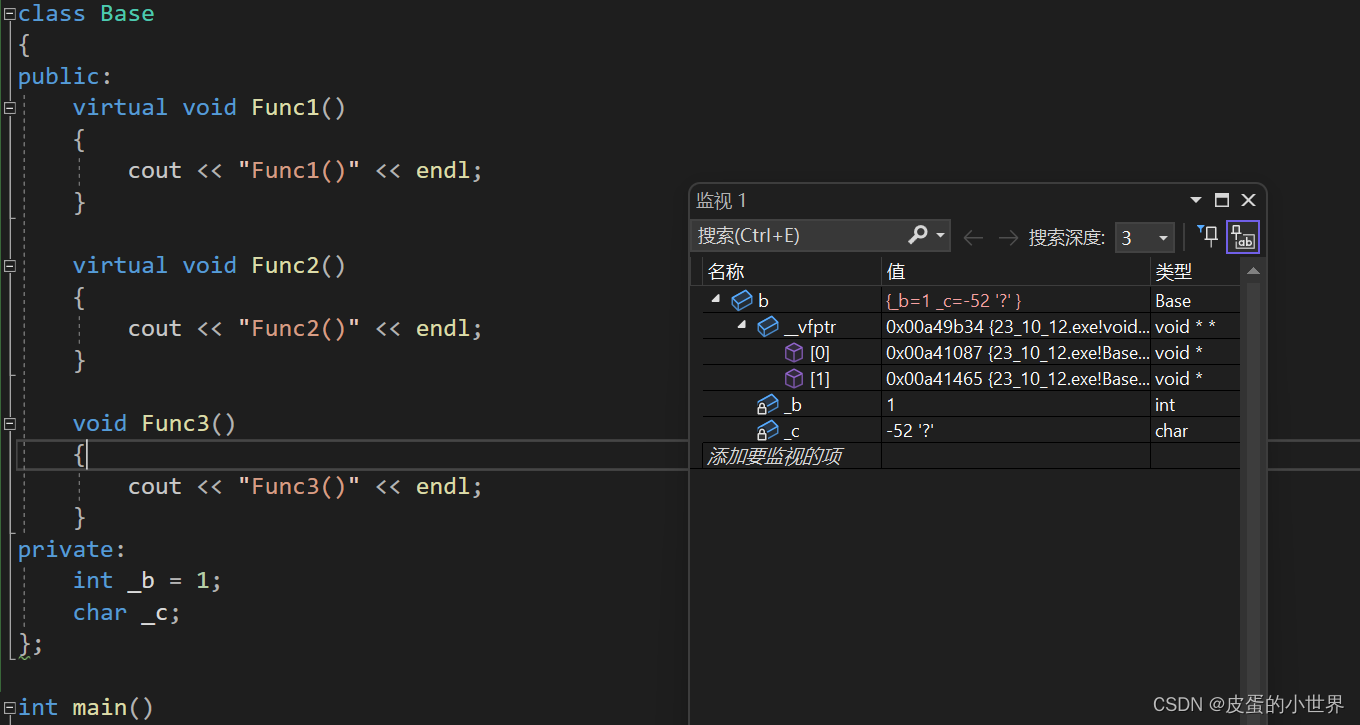Image resolution: width=1360 pixels, height=725 pixels.
Task: Click the "Func3()" string literal
Action: pos(299,486)
